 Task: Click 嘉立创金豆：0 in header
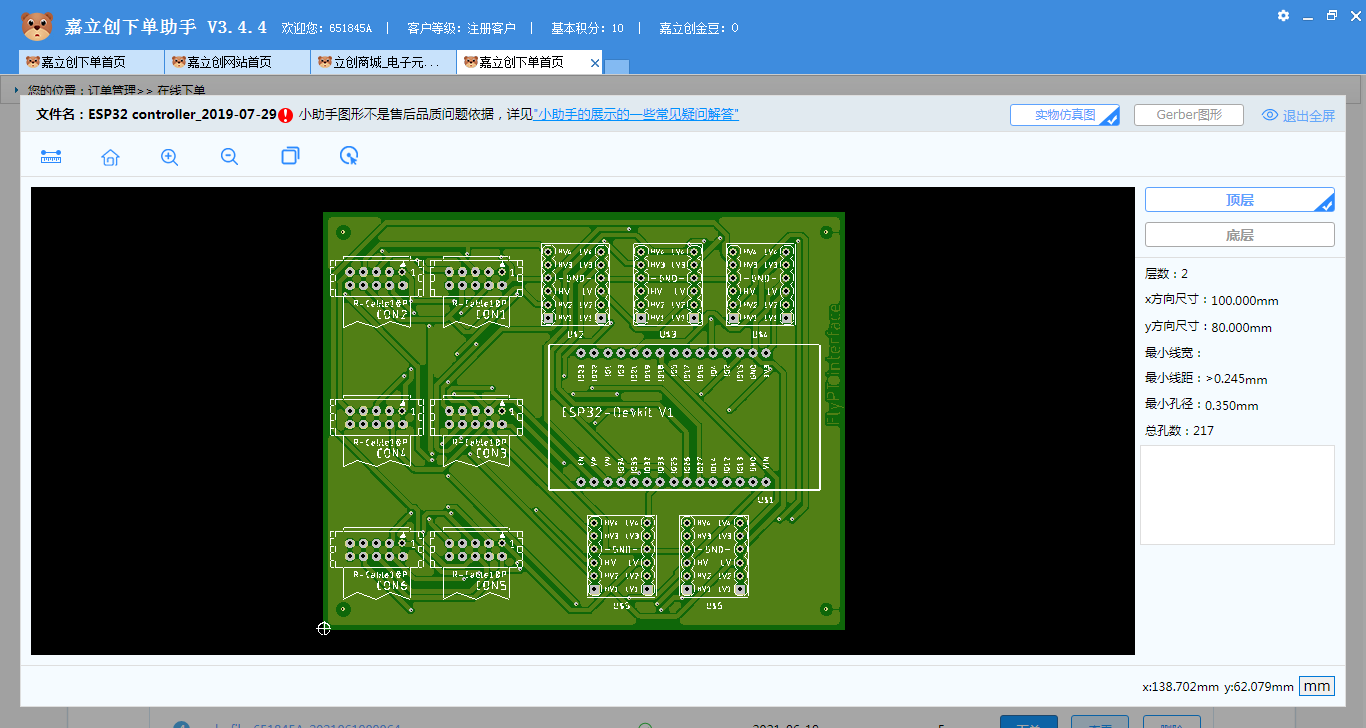699,28
